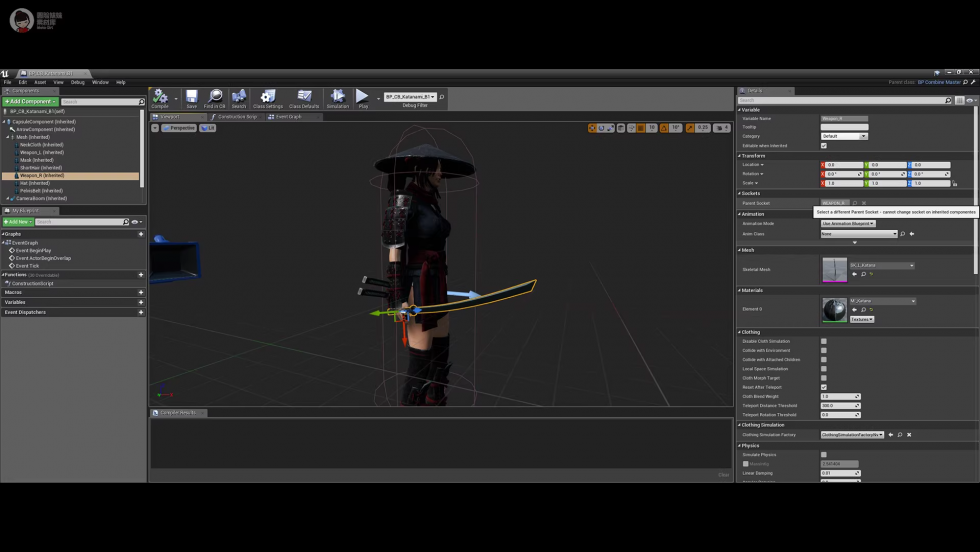This screenshot has height=552, width=980.
Task: Add a new graph with the plus icon
Action: tap(141, 234)
